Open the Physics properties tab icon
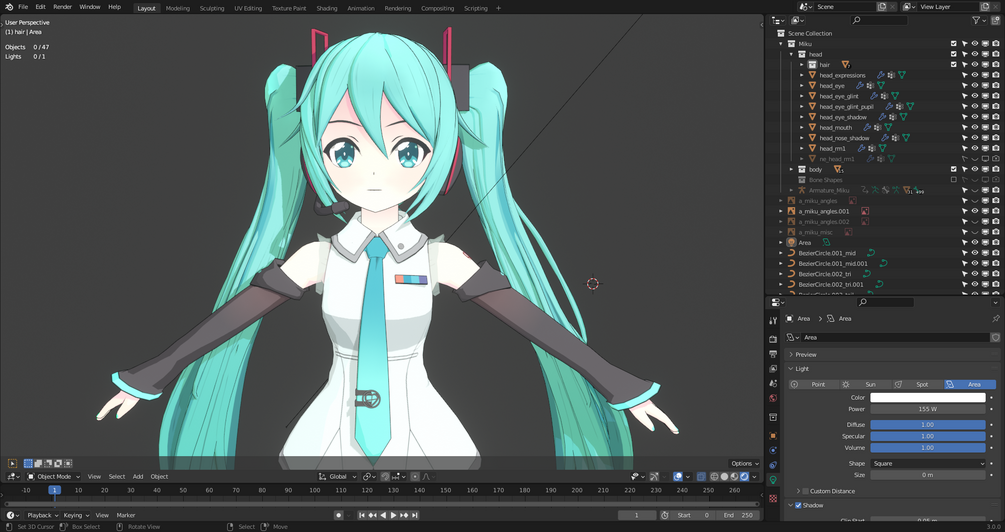This screenshot has height=532, width=1005. coord(773,451)
